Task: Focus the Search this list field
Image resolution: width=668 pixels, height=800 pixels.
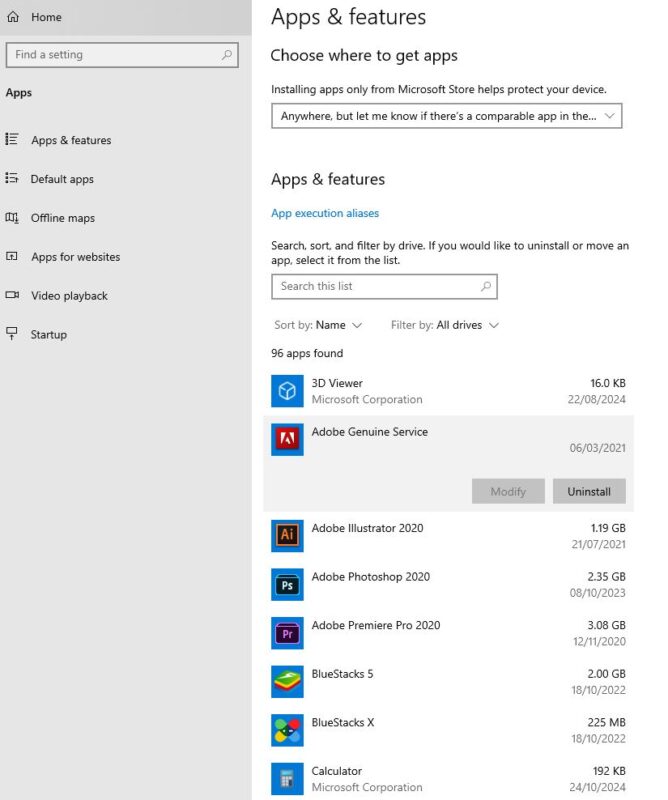Action: pos(384,286)
